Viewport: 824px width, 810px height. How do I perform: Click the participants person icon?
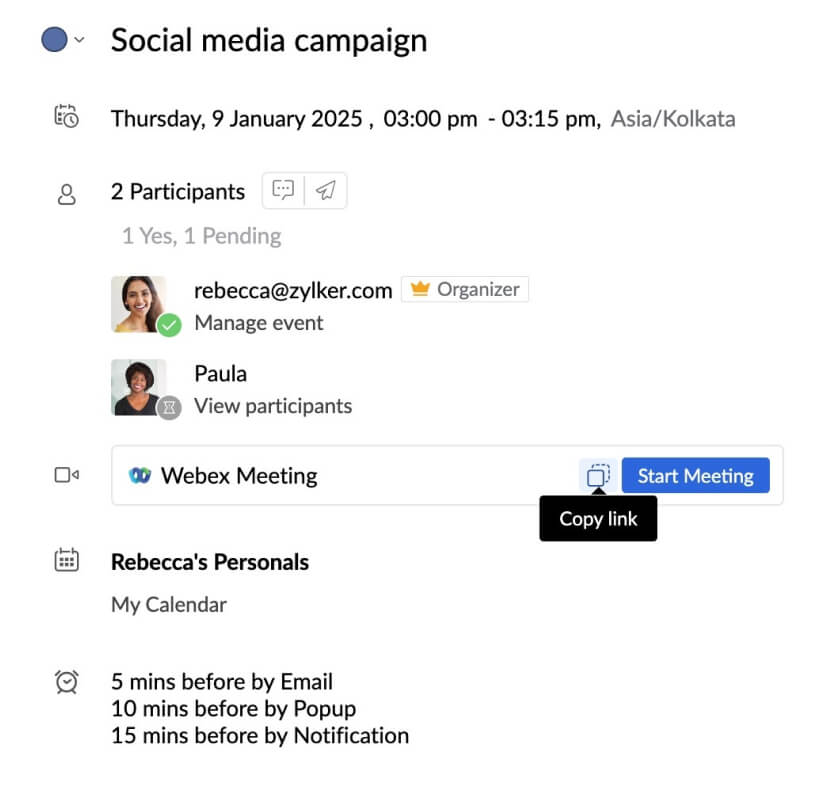[x=66, y=193]
